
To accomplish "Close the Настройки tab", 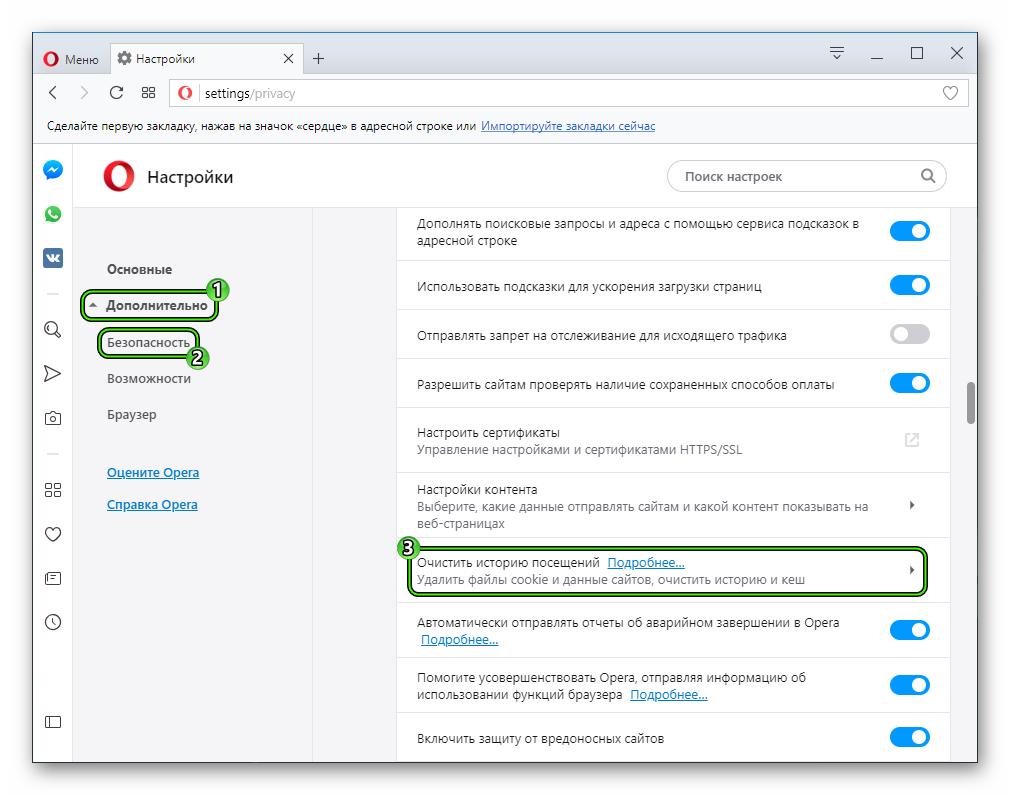I will point(289,59).
